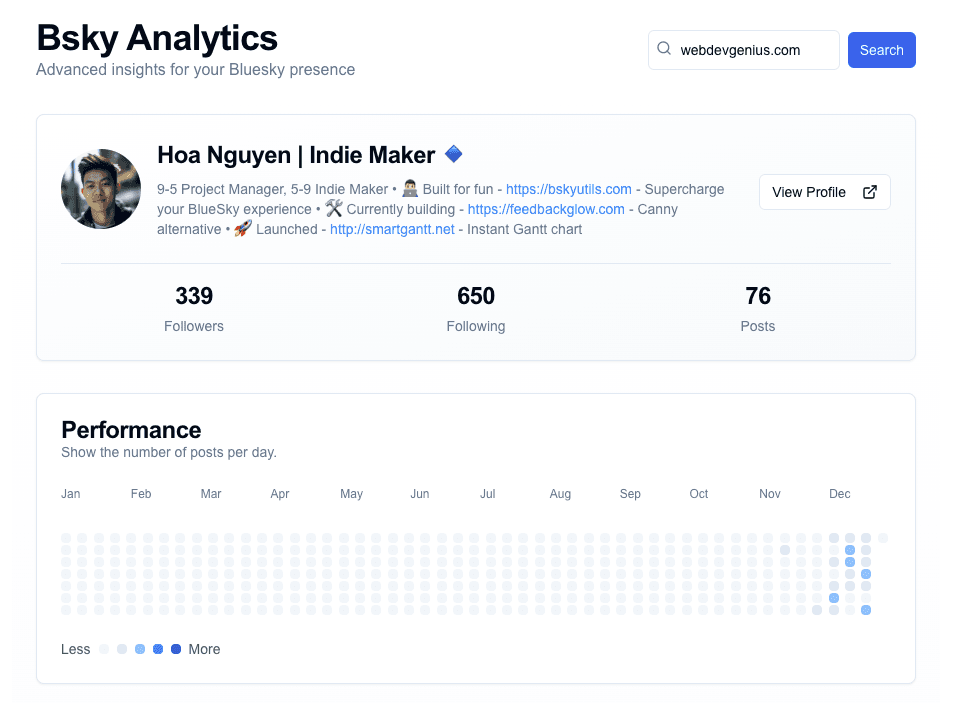Visit the https://bskyutils.com link

pyautogui.click(x=569, y=189)
